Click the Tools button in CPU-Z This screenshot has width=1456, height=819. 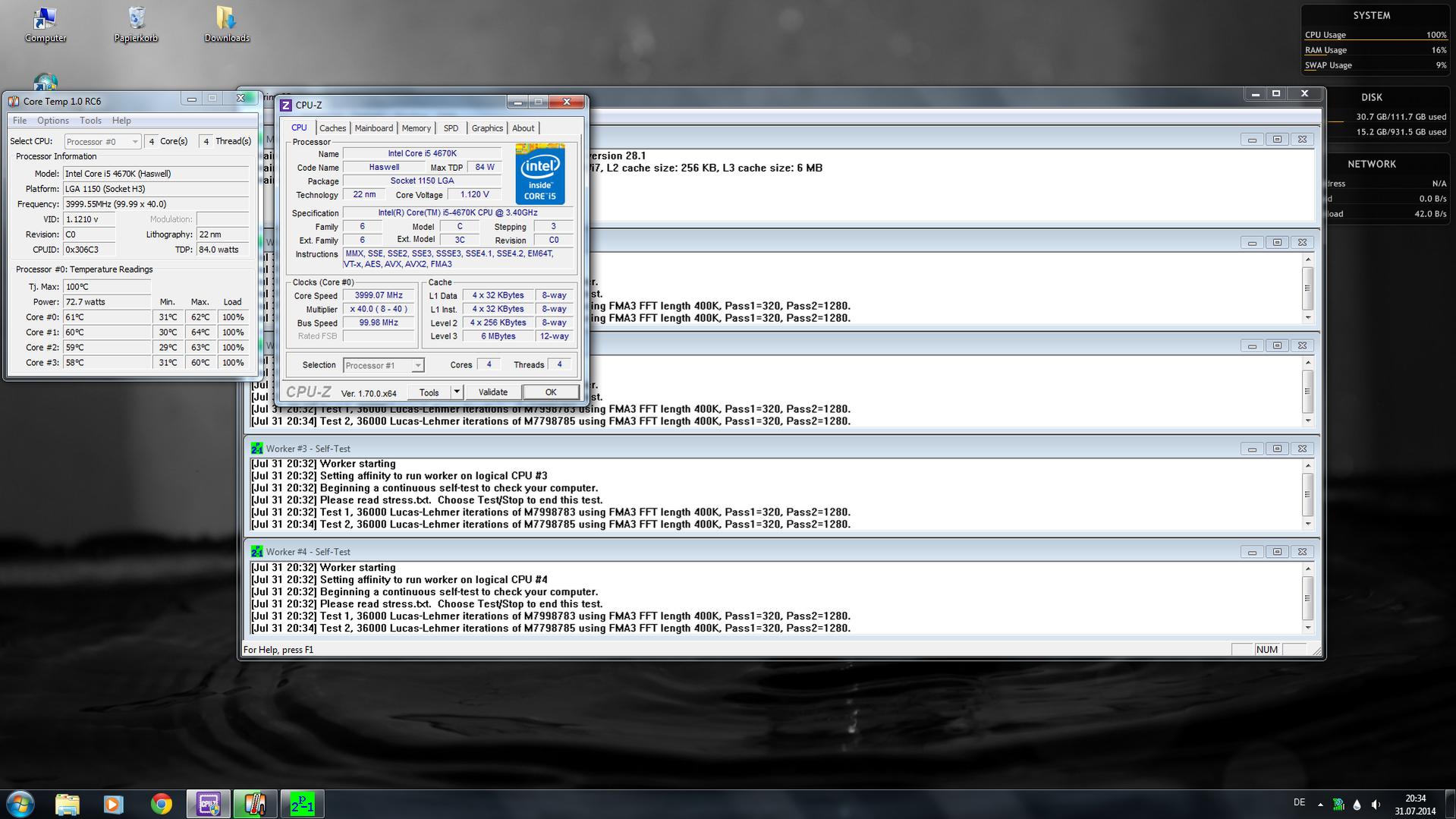(x=429, y=392)
